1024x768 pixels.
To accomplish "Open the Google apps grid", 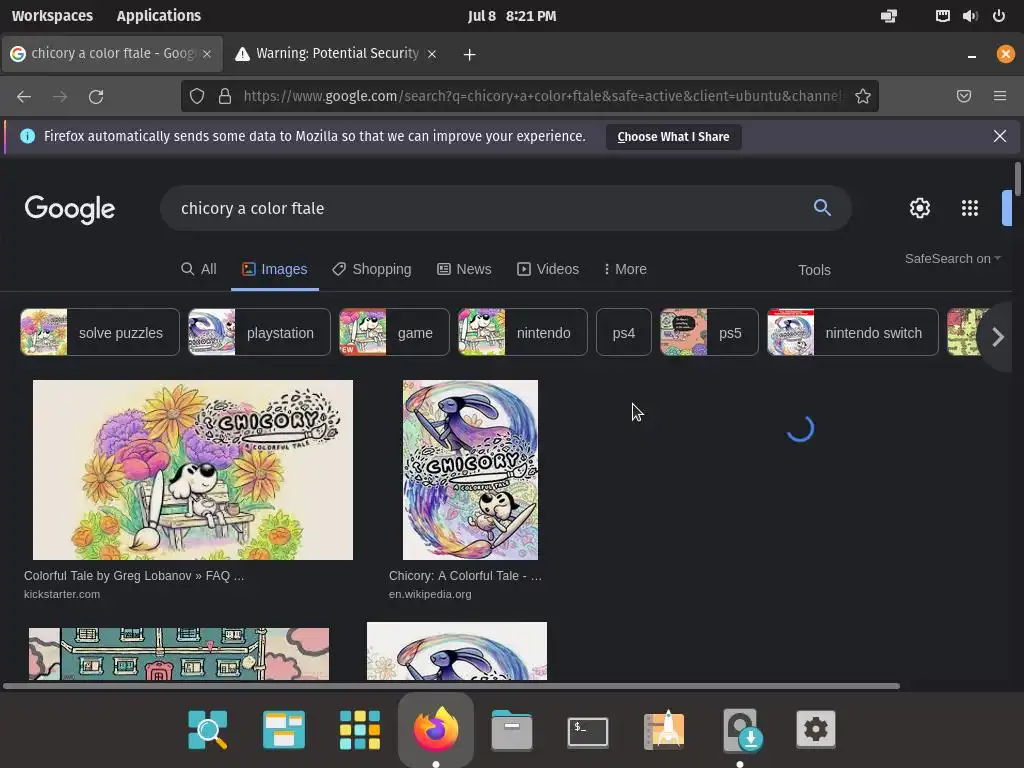I will click(x=970, y=208).
